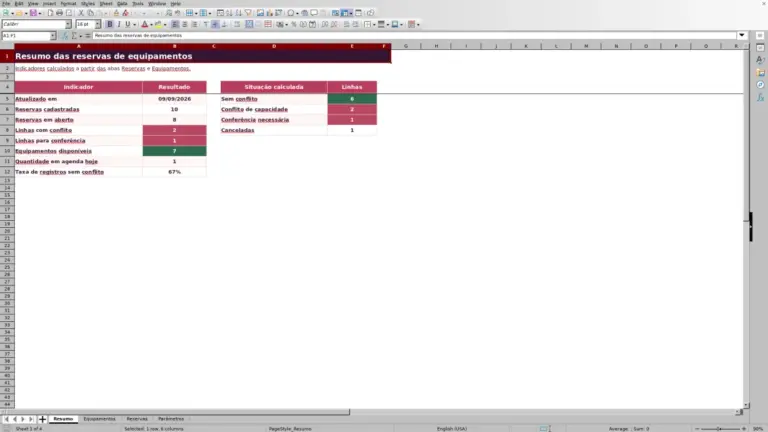Viewport: 768px width, 432px height.
Task: Click row 5 header
Action: pyautogui.click(x=7, y=99)
